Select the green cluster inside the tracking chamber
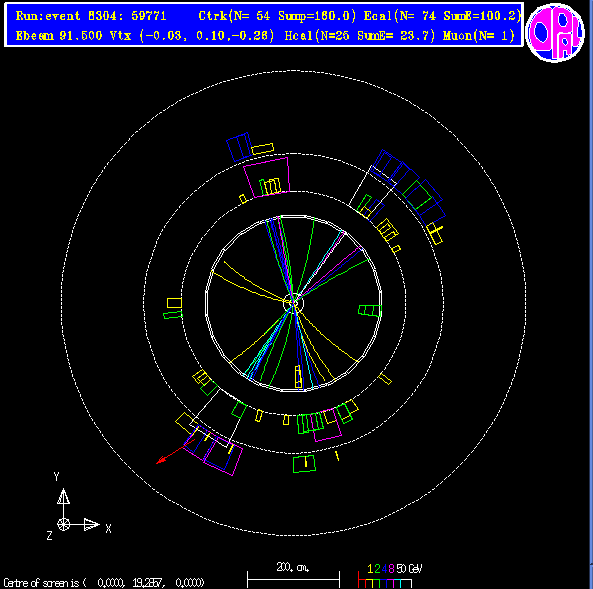The image size is (593, 589). (370, 310)
